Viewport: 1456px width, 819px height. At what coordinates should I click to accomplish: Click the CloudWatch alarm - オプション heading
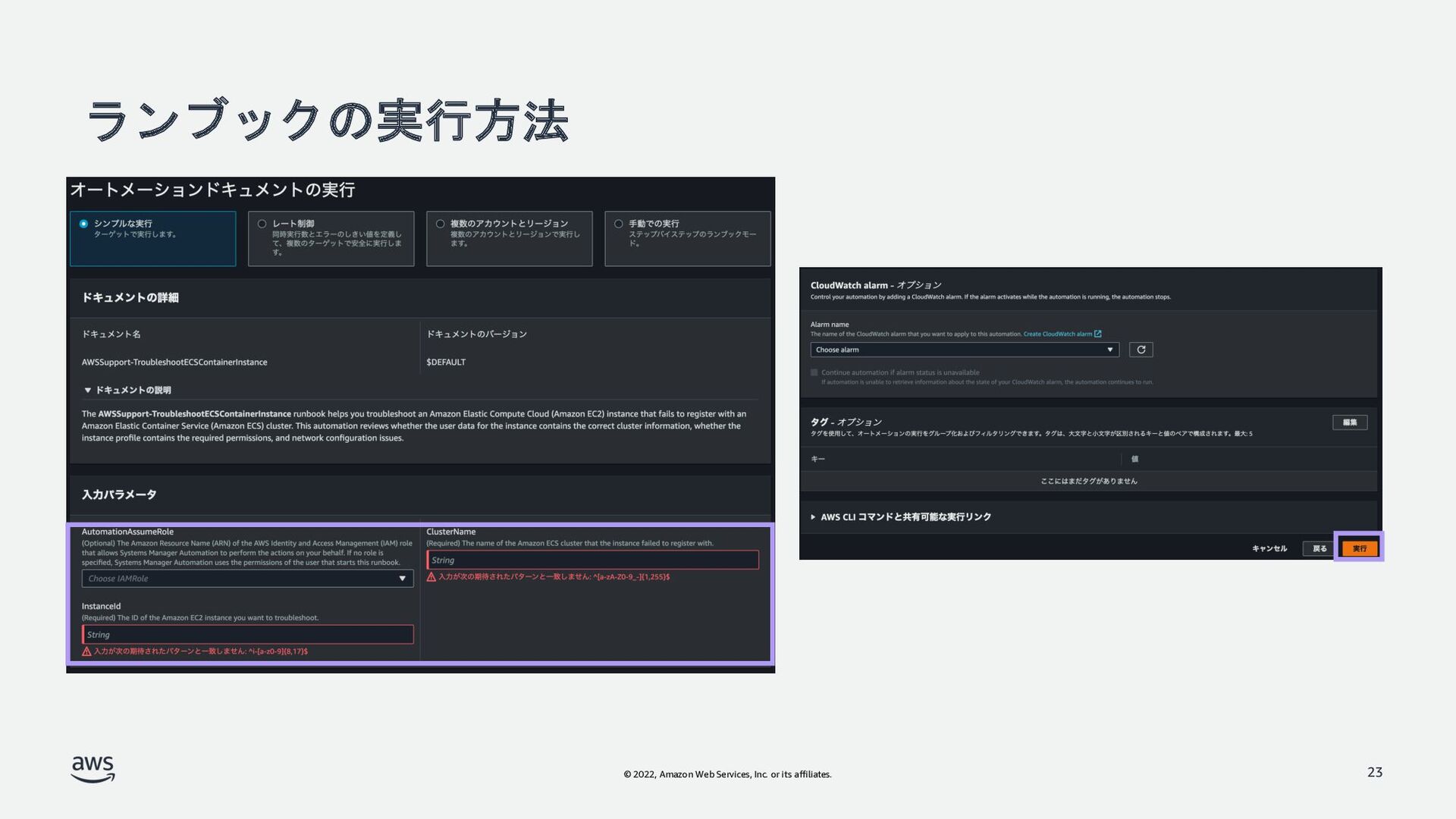click(x=876, y=285)
